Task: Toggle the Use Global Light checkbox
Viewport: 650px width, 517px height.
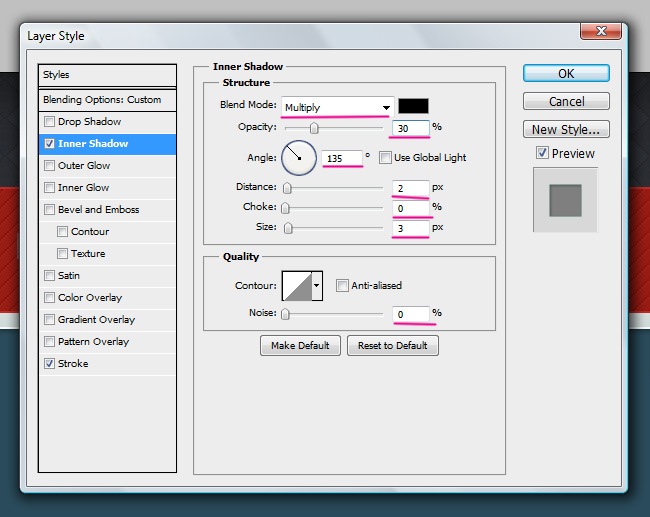Action: [386, 158]
